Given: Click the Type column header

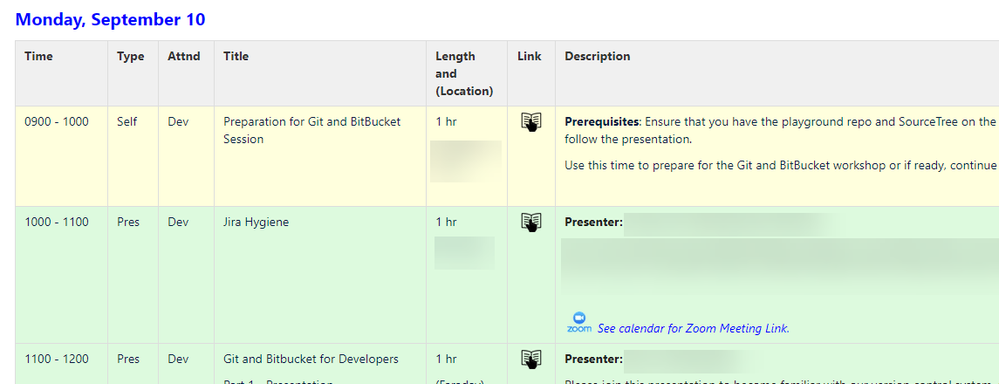Looking at the screenshot, I should tap(131, 56).
